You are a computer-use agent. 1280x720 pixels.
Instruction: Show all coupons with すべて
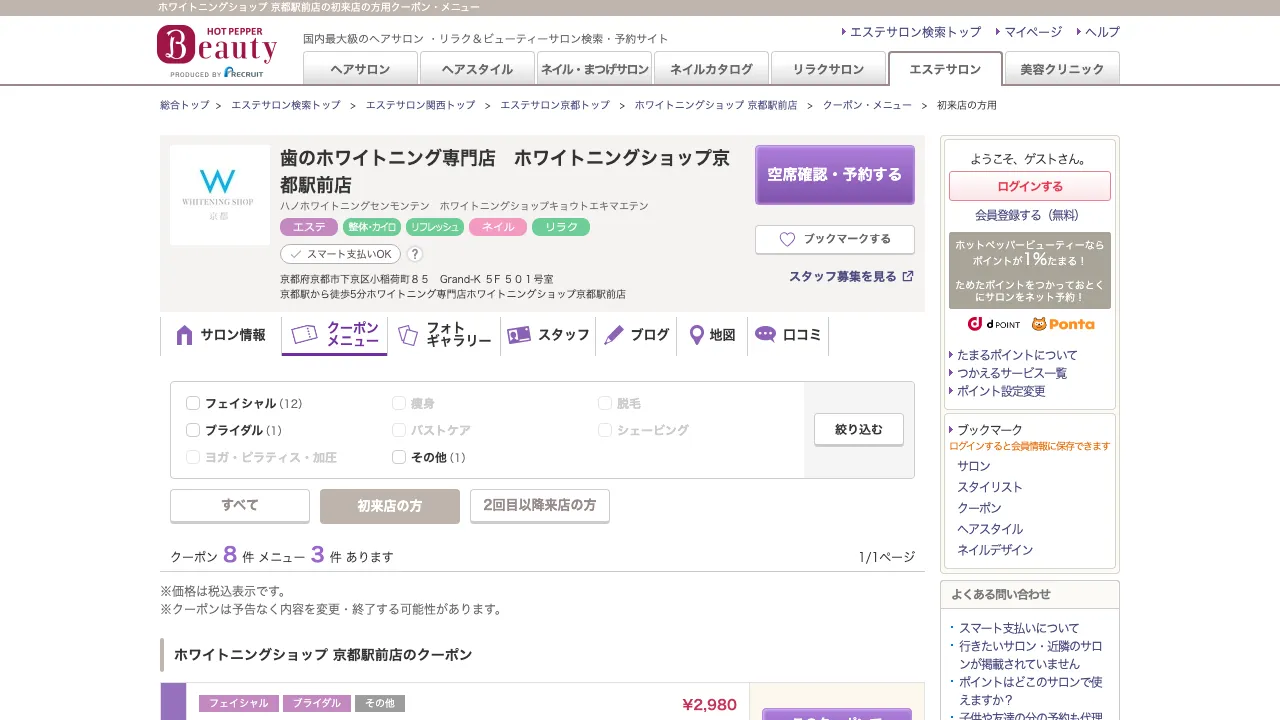240,506
